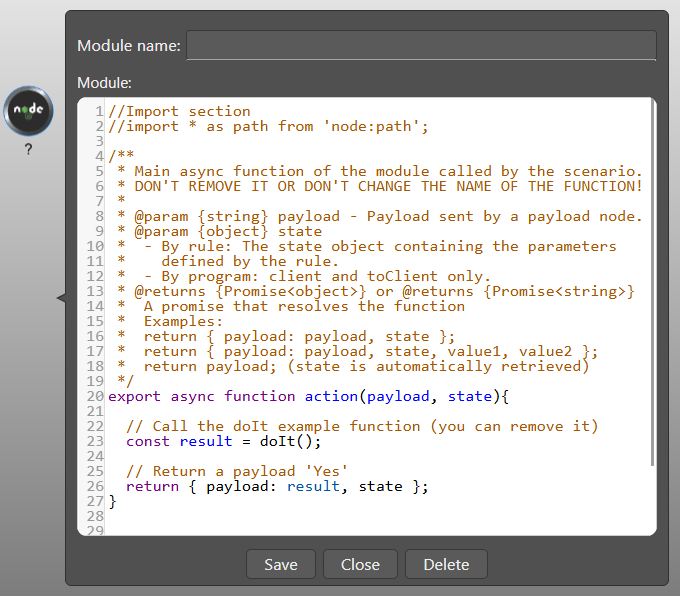Viewport: 680px width, 596px height.
Task: Click line number 27 in the gutter
Action: click(x=95, y=501)
